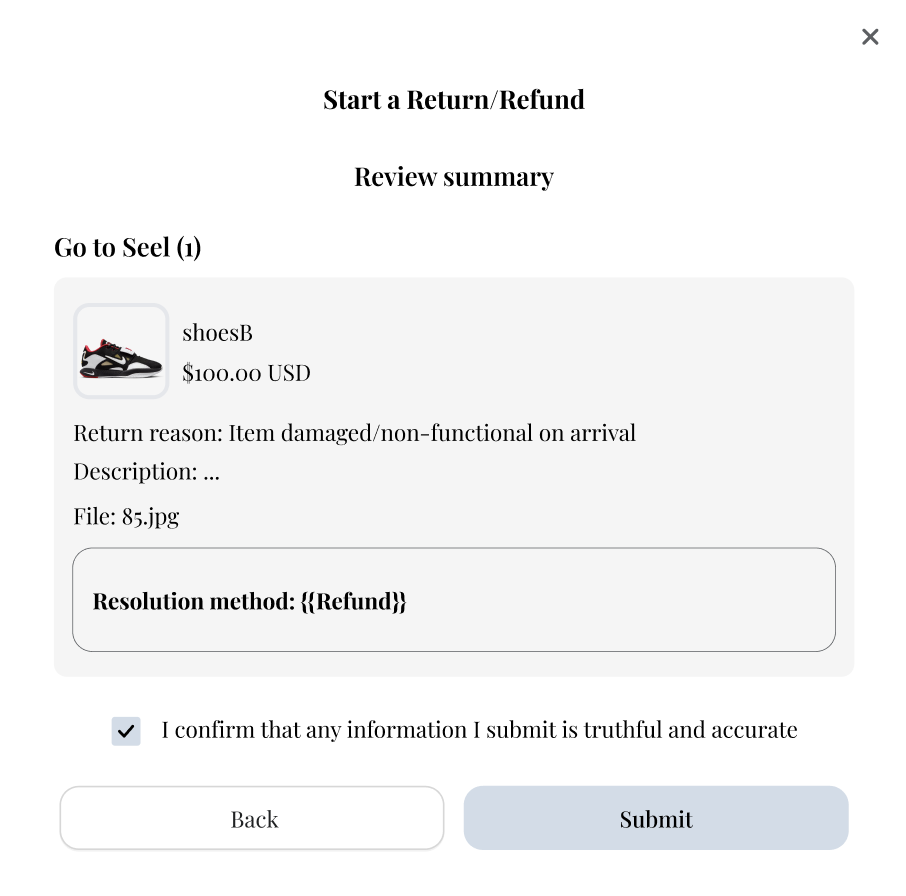The width and height of the screenshot is (906, 896).
Task: Click the 'Start a Return/Refund' title
Action: pyautogui.click(x=453, y=100)
